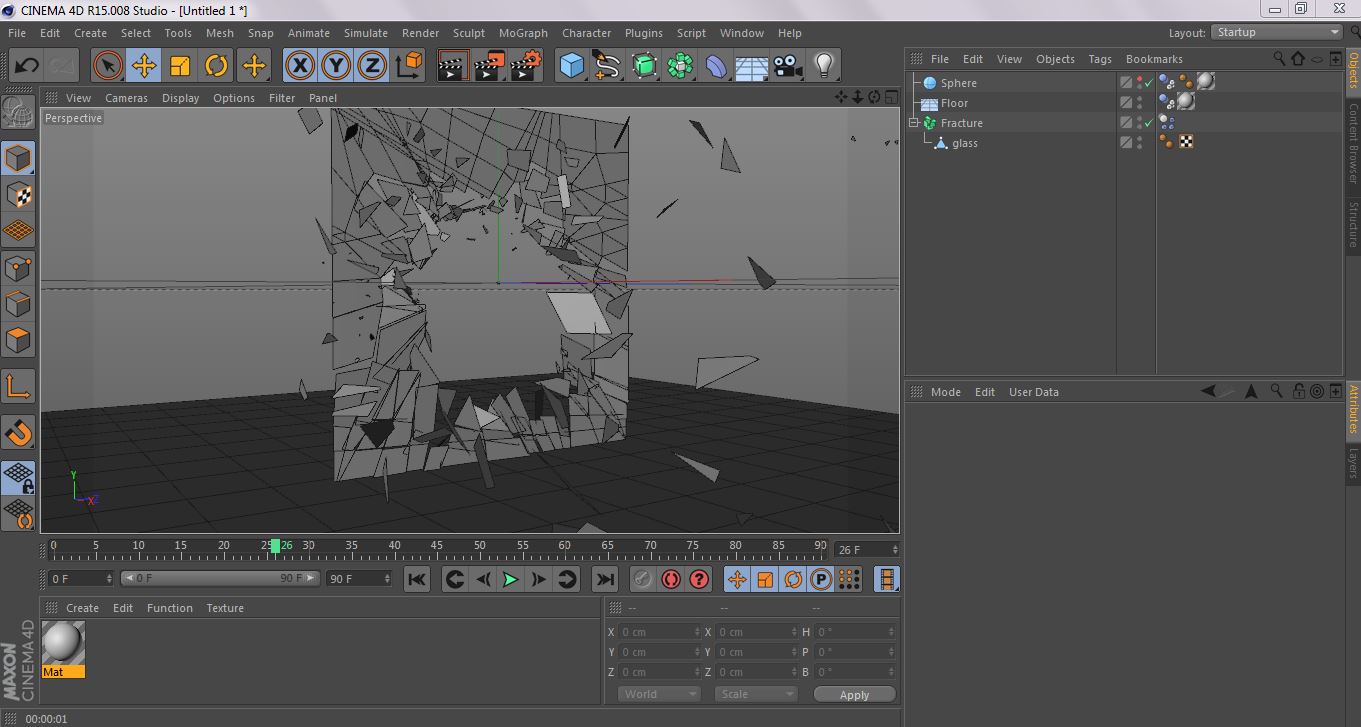Switch to the Layers tab
Screen dimensions: 1361x727
point(1353,462)
